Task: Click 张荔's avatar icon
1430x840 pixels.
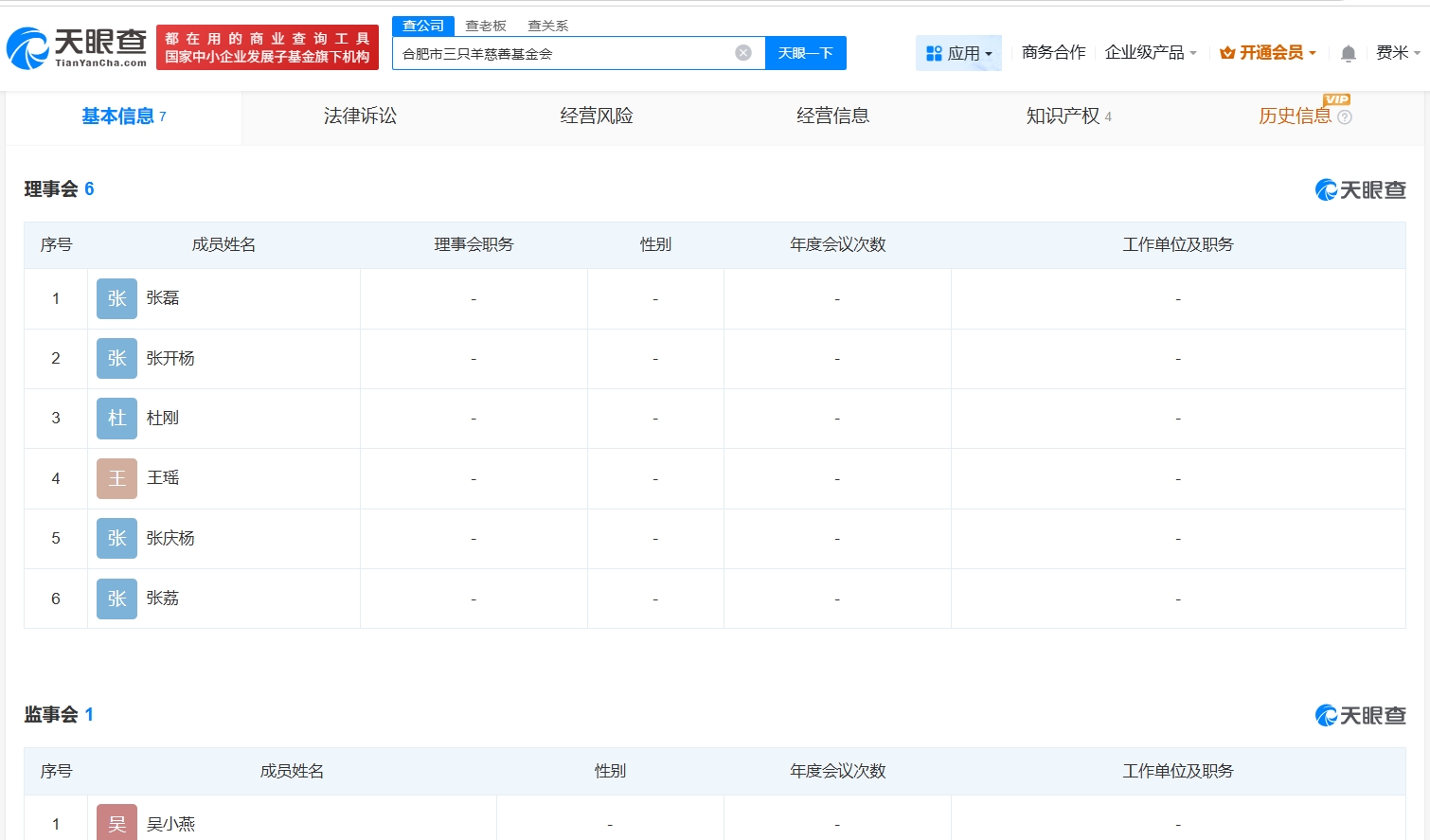Action: click(116, 599)
